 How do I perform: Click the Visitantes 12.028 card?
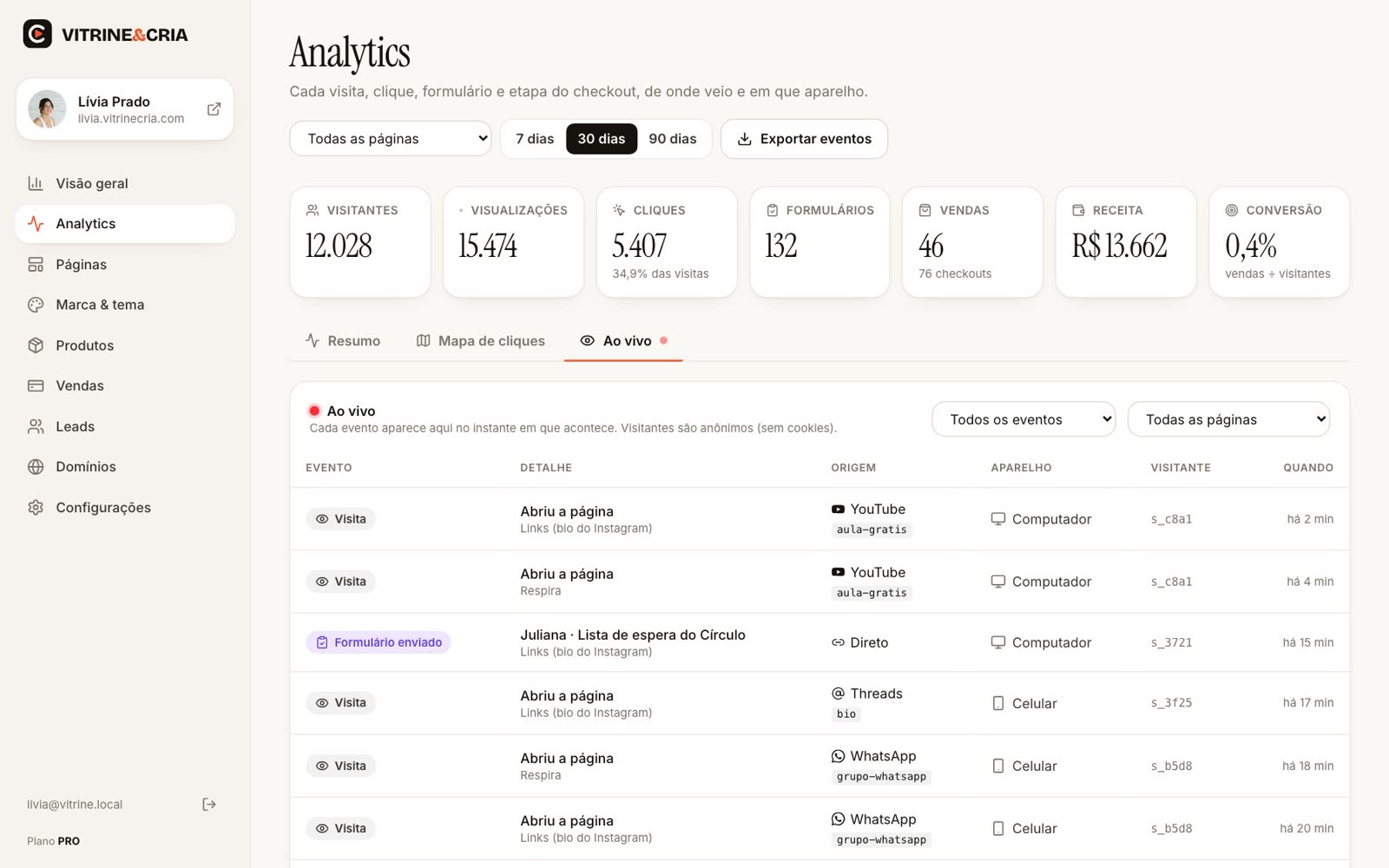tap(360, 242)
